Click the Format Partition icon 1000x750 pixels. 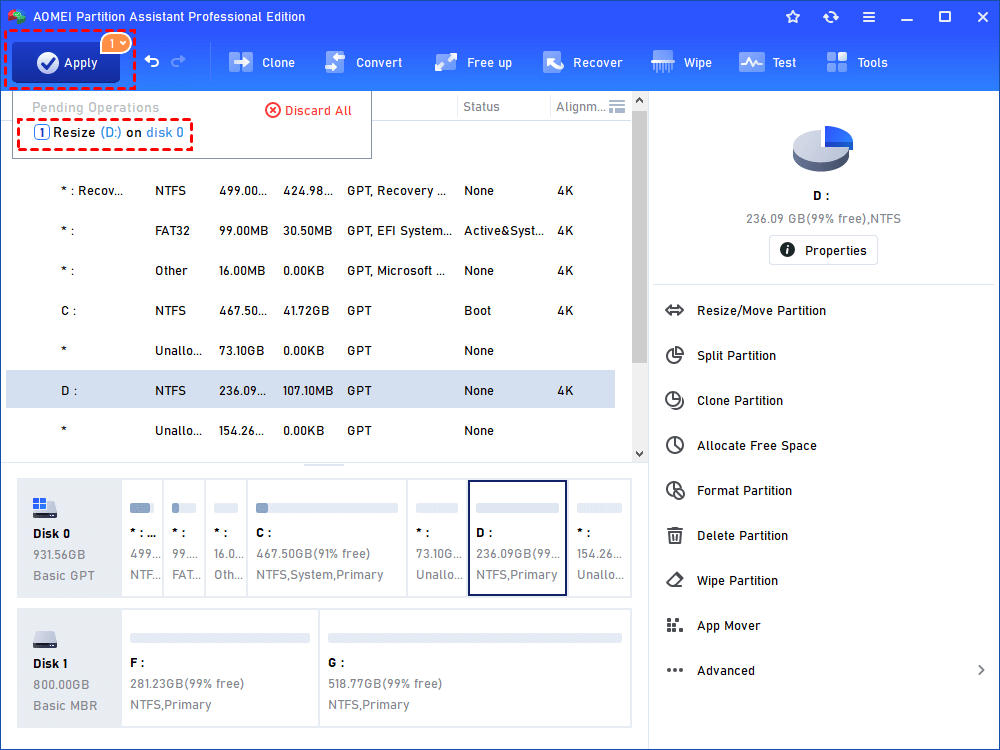click(674, 490)
